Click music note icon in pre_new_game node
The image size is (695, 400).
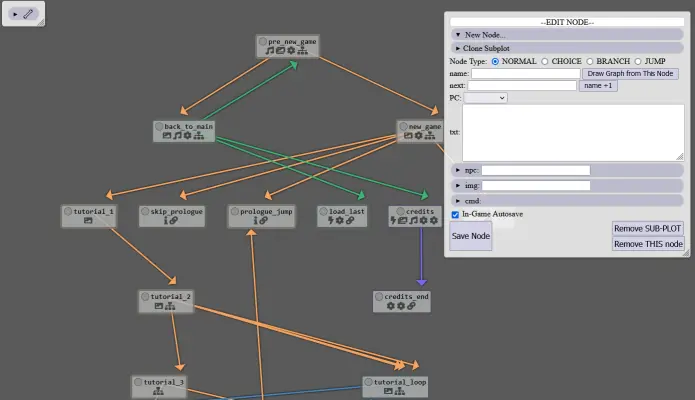coord(269,51)
